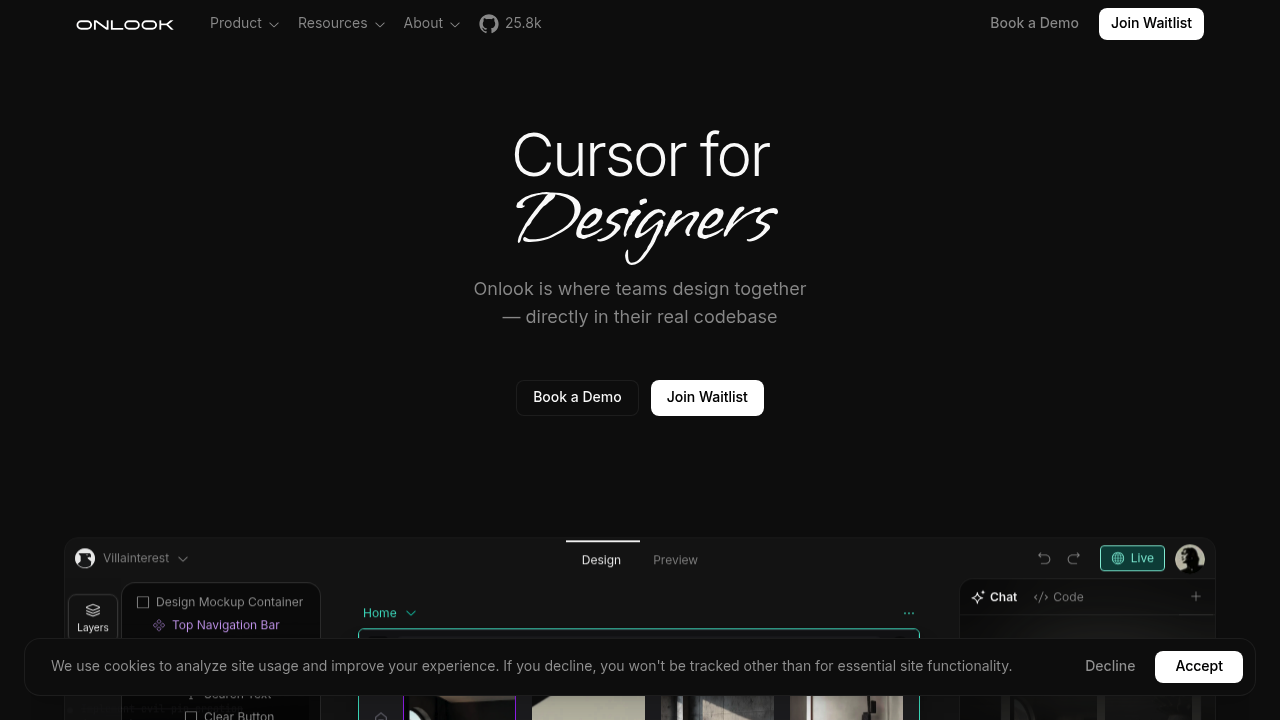Click the redo arrow icon
Image resolution: width=1280 pixels, height=720 pixels.
[x=1074, y=558]
